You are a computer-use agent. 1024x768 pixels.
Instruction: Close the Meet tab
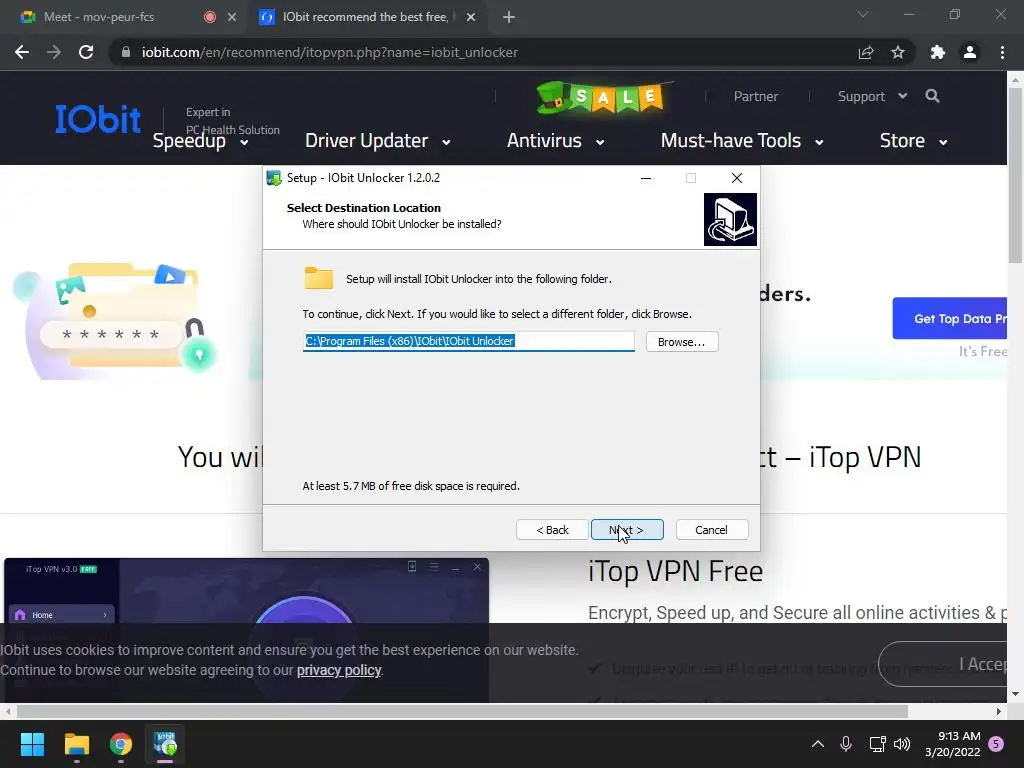pos(232,17)
